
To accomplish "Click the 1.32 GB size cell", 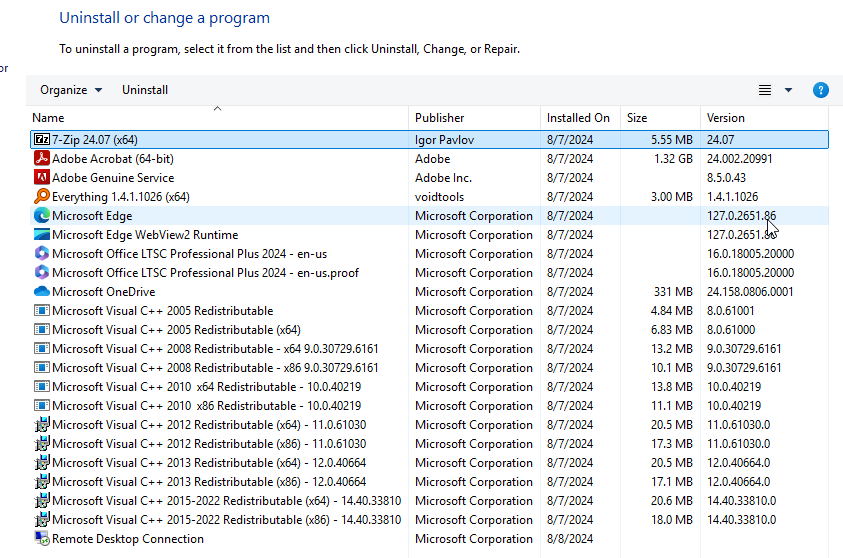I will coord(673,159).
